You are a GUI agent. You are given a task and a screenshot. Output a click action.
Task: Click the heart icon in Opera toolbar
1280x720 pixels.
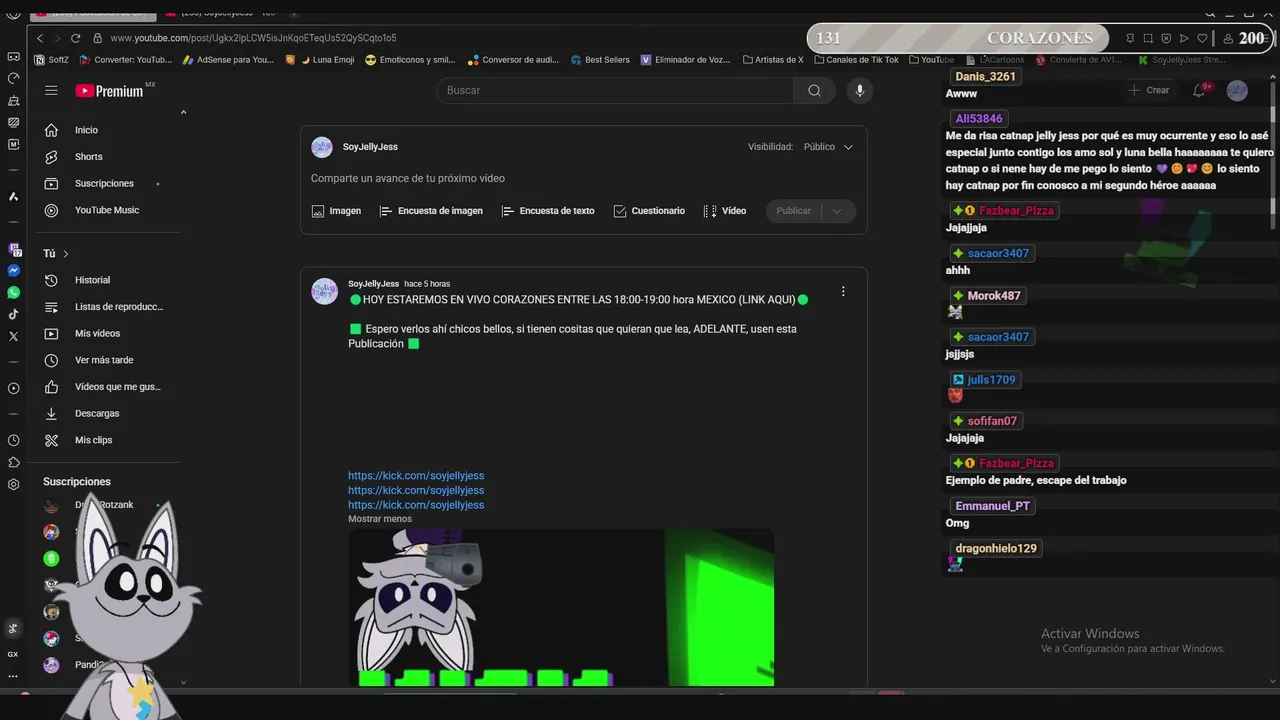coord(1202,38)
